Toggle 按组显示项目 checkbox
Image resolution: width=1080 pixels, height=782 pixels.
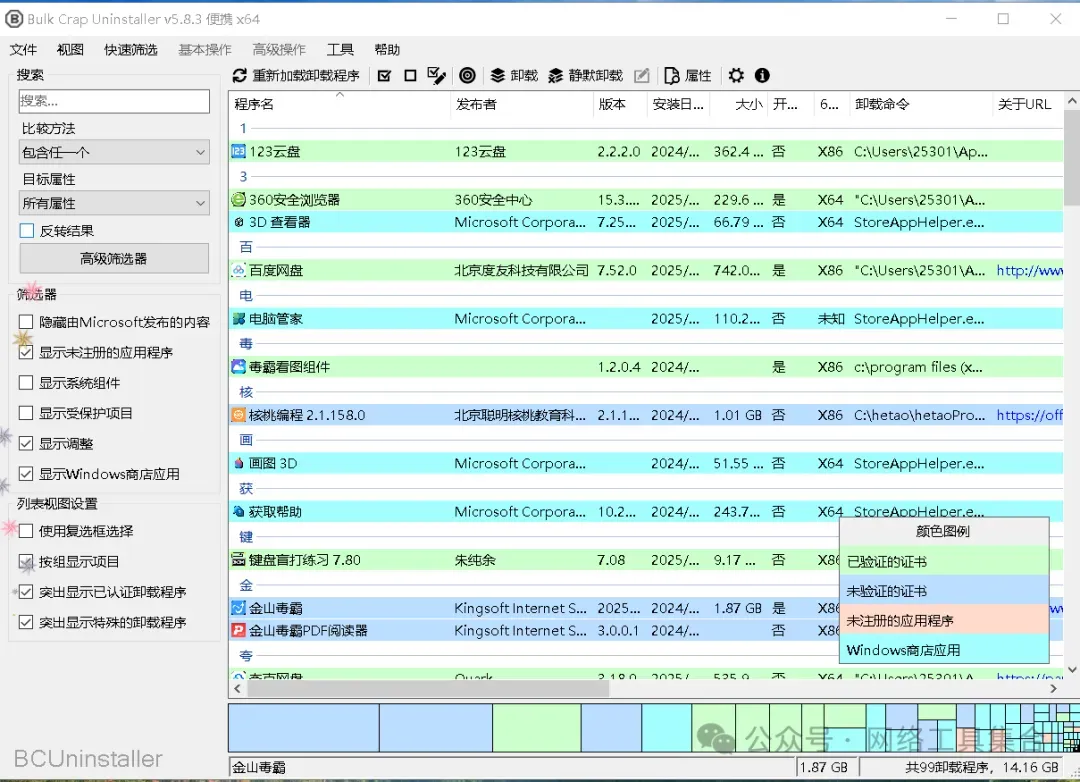click(x=26, y=561)
